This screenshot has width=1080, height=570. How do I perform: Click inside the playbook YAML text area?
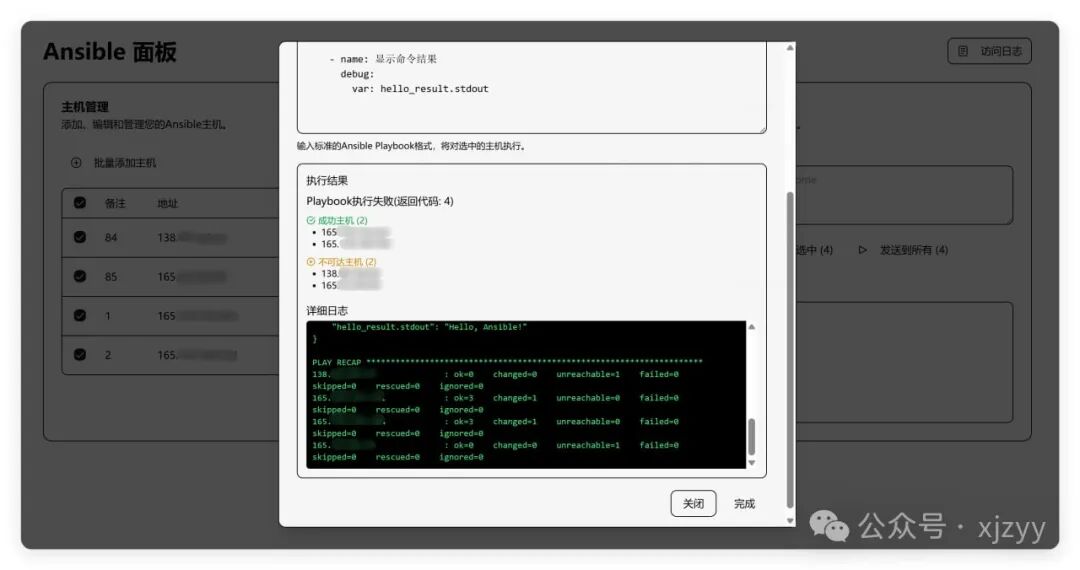coord(532,87)
